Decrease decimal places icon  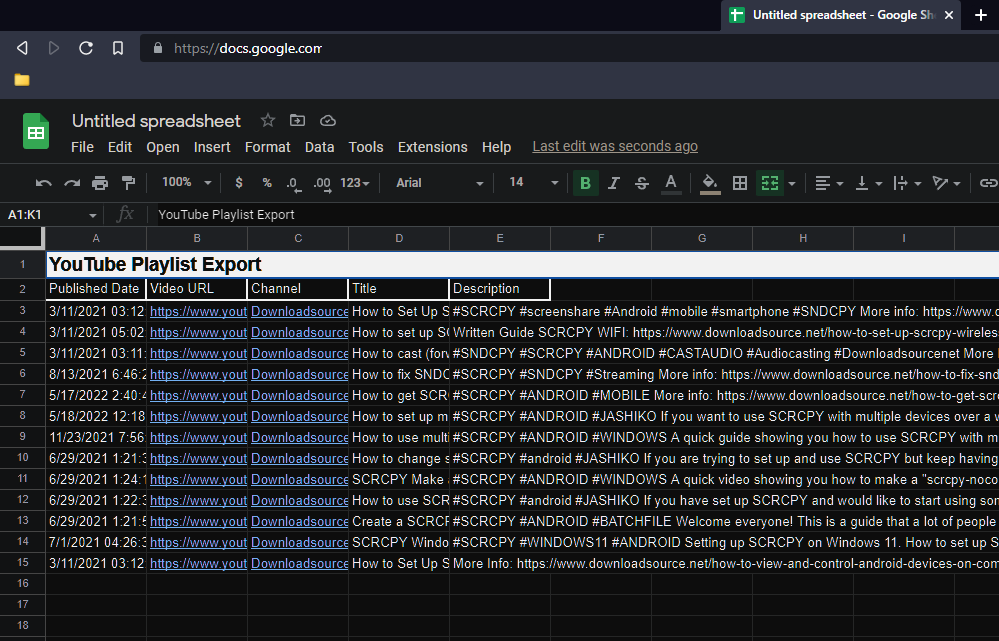tap(293, 184)
